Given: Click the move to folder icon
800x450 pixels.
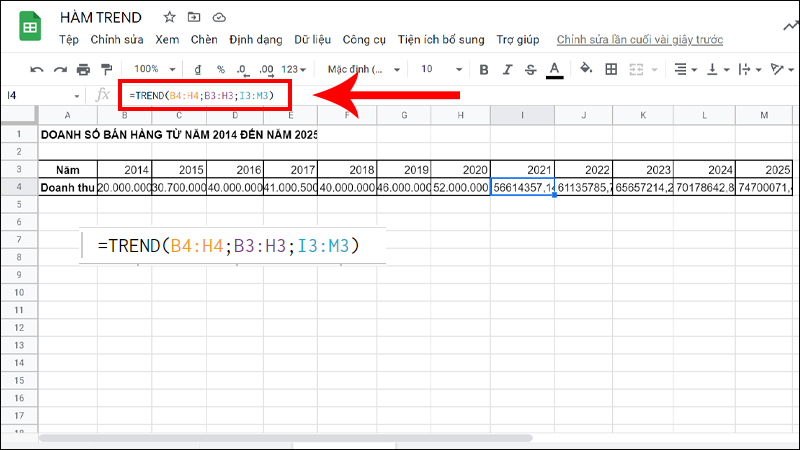Looking at the screenshot, I should click(x=194, y=18).
